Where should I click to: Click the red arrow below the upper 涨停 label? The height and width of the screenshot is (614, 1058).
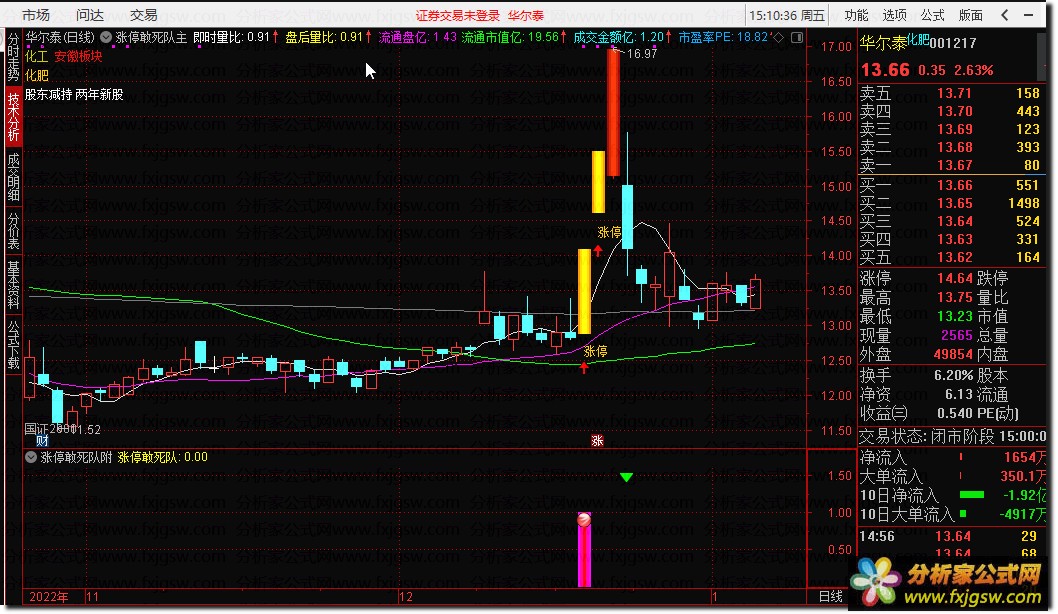598,251
